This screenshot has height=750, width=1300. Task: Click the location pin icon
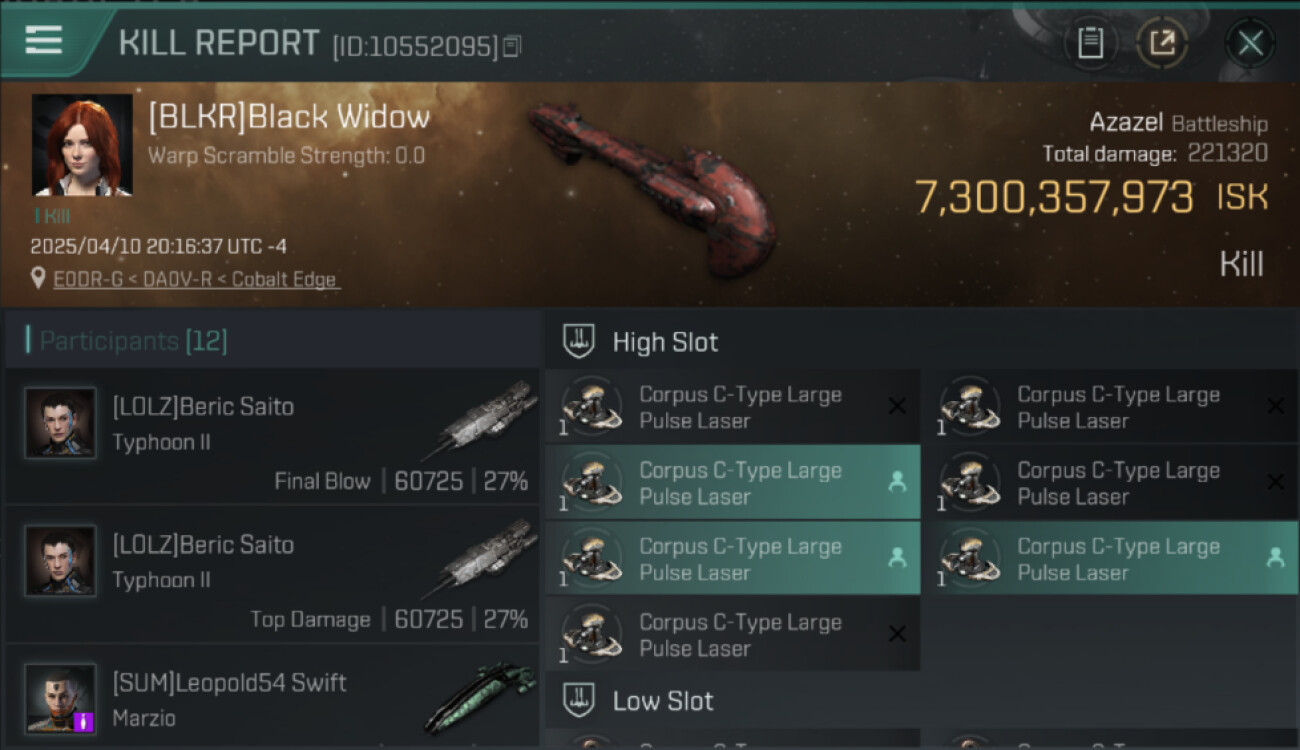39,279
